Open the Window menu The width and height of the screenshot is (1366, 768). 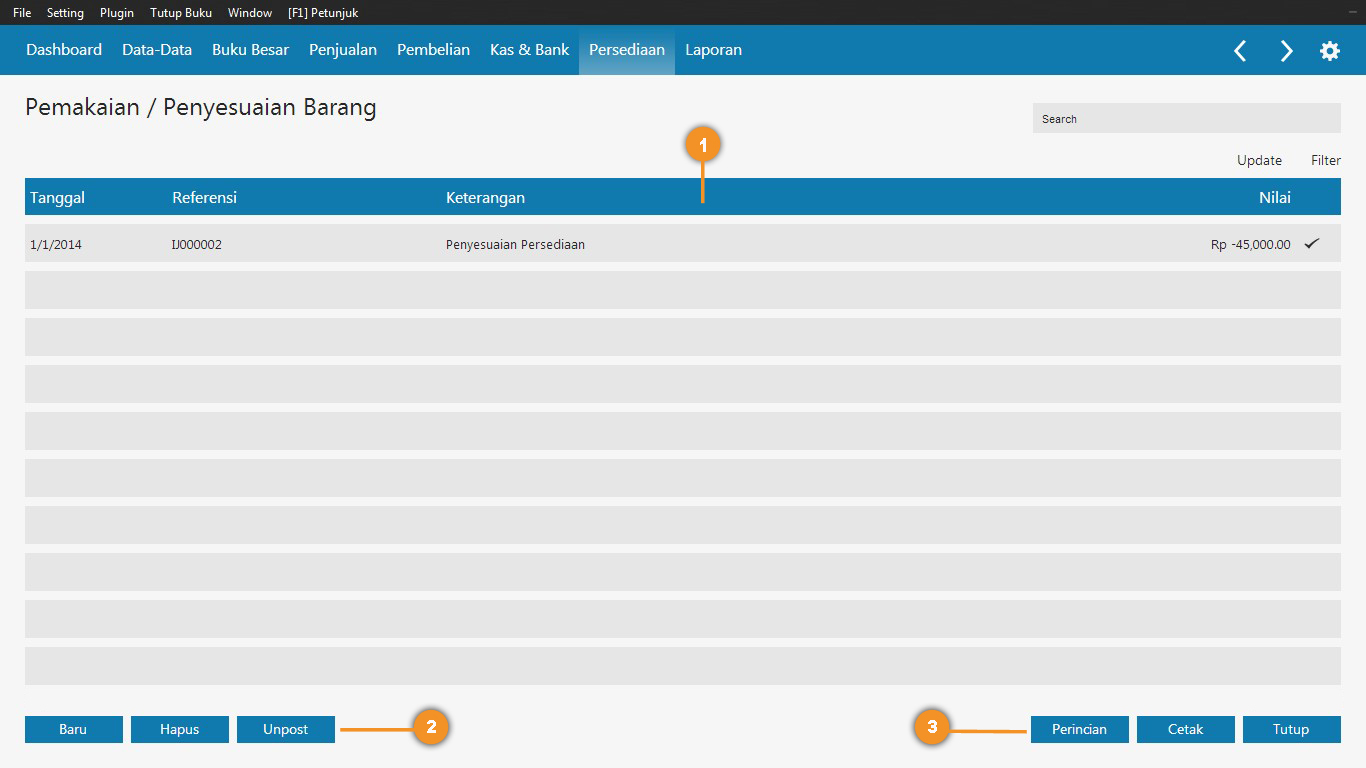click(x=250, y=13)
